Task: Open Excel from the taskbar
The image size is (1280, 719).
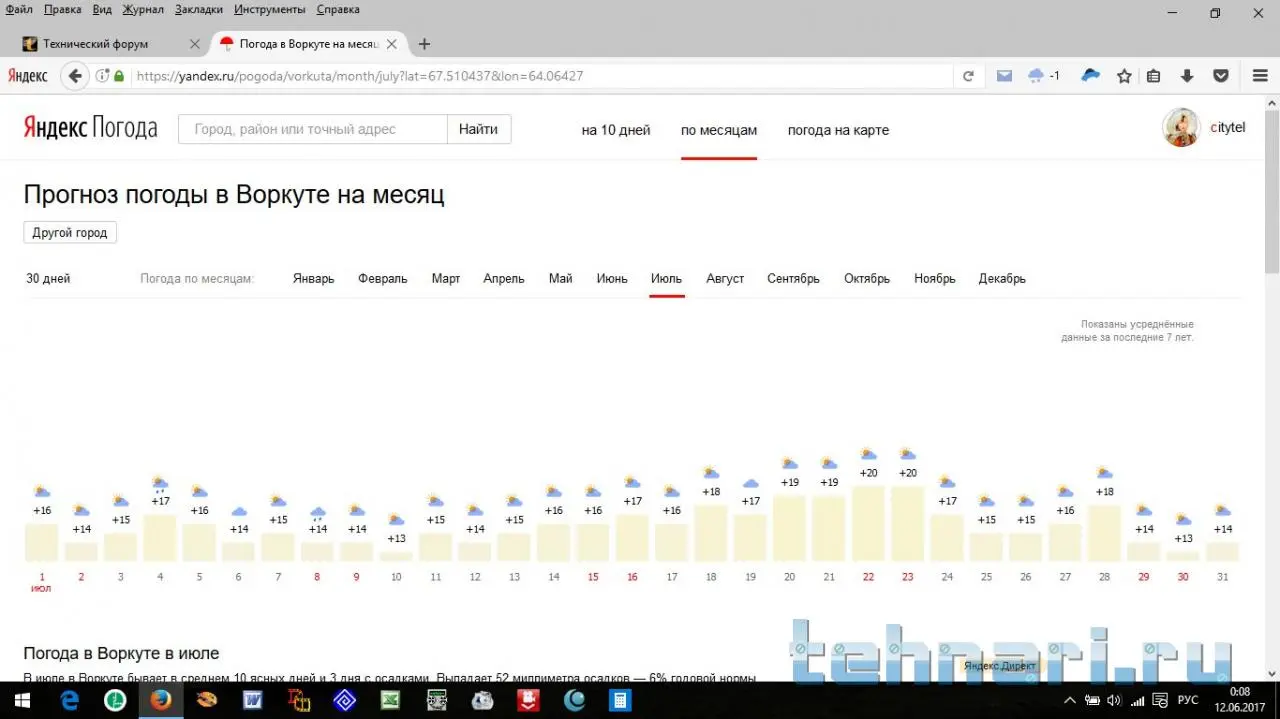Action: tap(390, 700)
